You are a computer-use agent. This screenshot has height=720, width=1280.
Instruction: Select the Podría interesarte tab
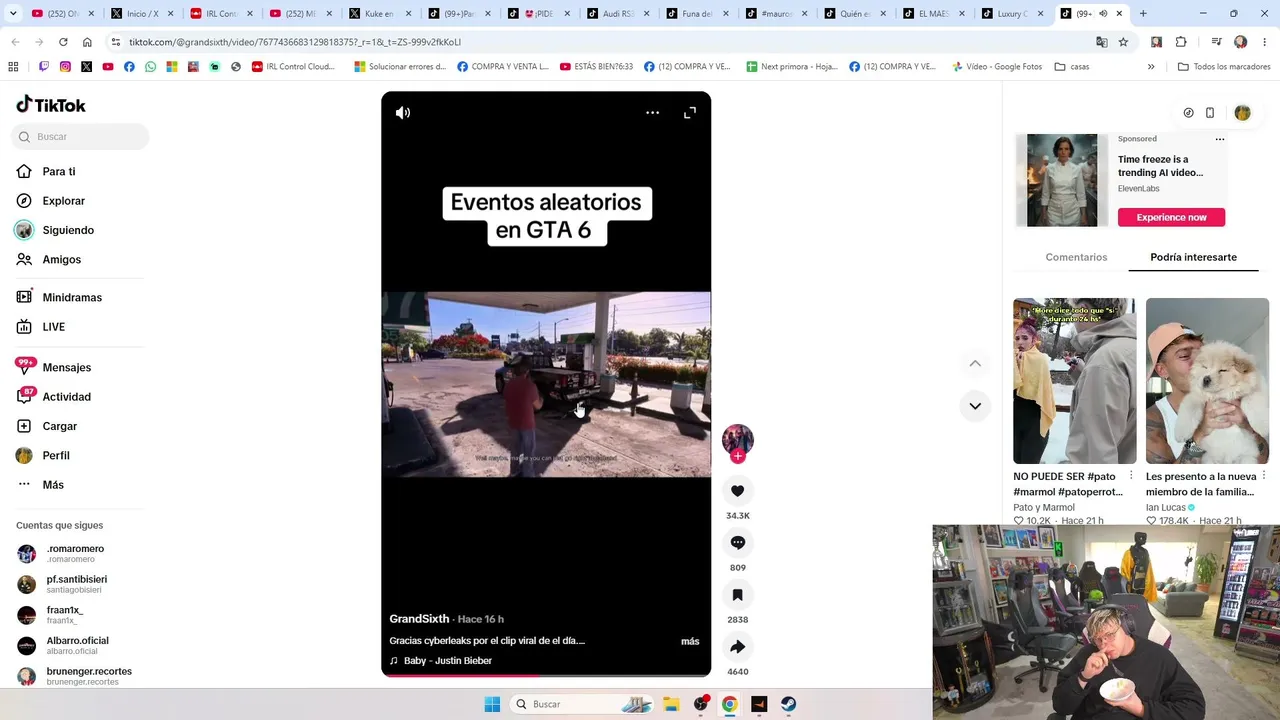tap(1193, 257)
